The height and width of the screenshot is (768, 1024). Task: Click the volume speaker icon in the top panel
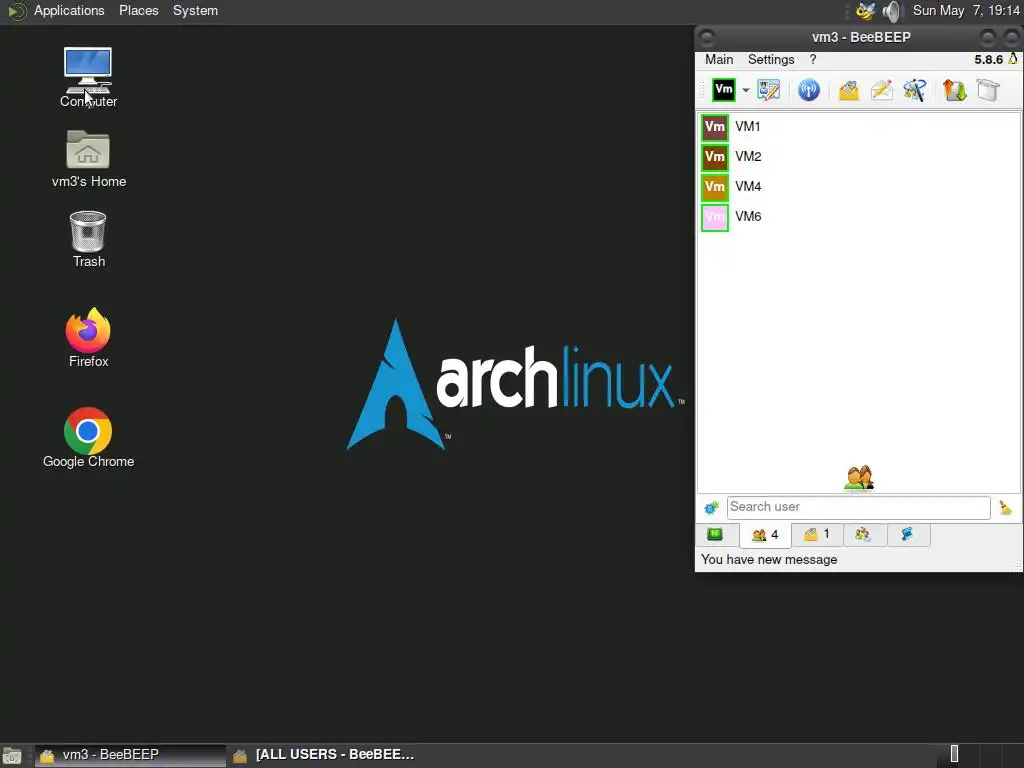point(891,11)
